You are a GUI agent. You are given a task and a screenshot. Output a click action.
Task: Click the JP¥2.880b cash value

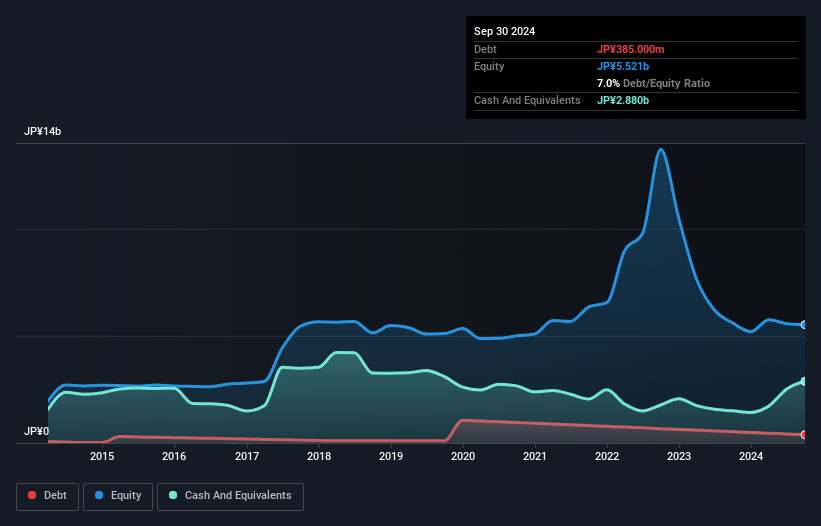623,100
